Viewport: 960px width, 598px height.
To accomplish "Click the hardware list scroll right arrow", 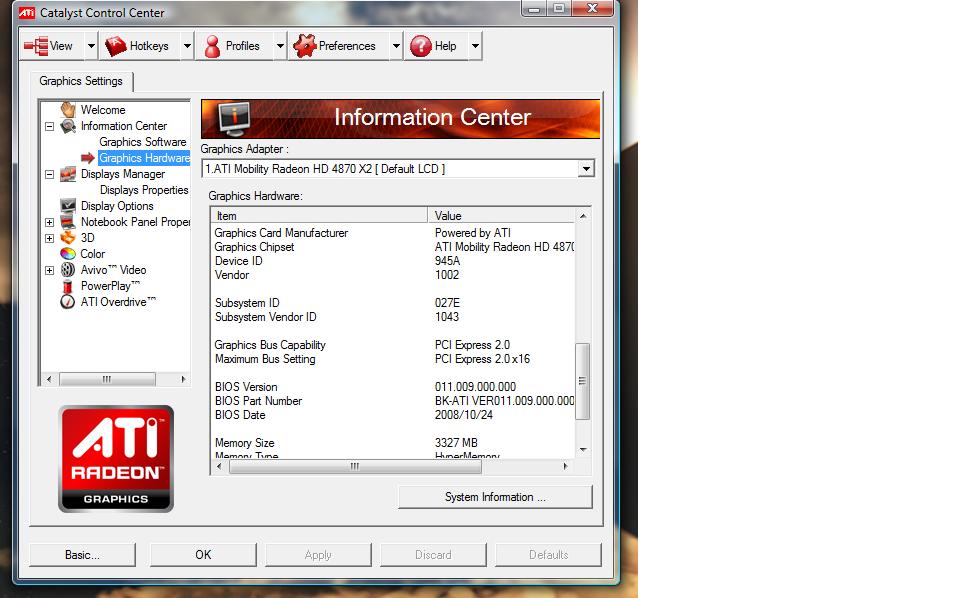I will click(565, 466).
